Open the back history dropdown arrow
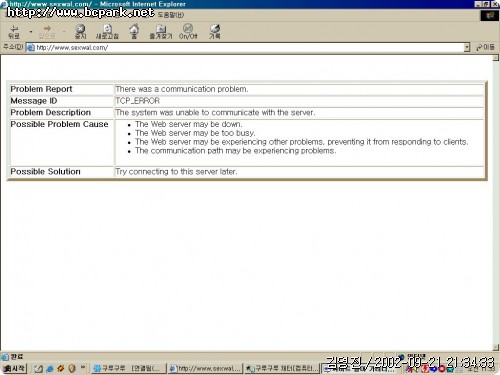The height and width of the screenshot is (375, 500). point(31,32)
